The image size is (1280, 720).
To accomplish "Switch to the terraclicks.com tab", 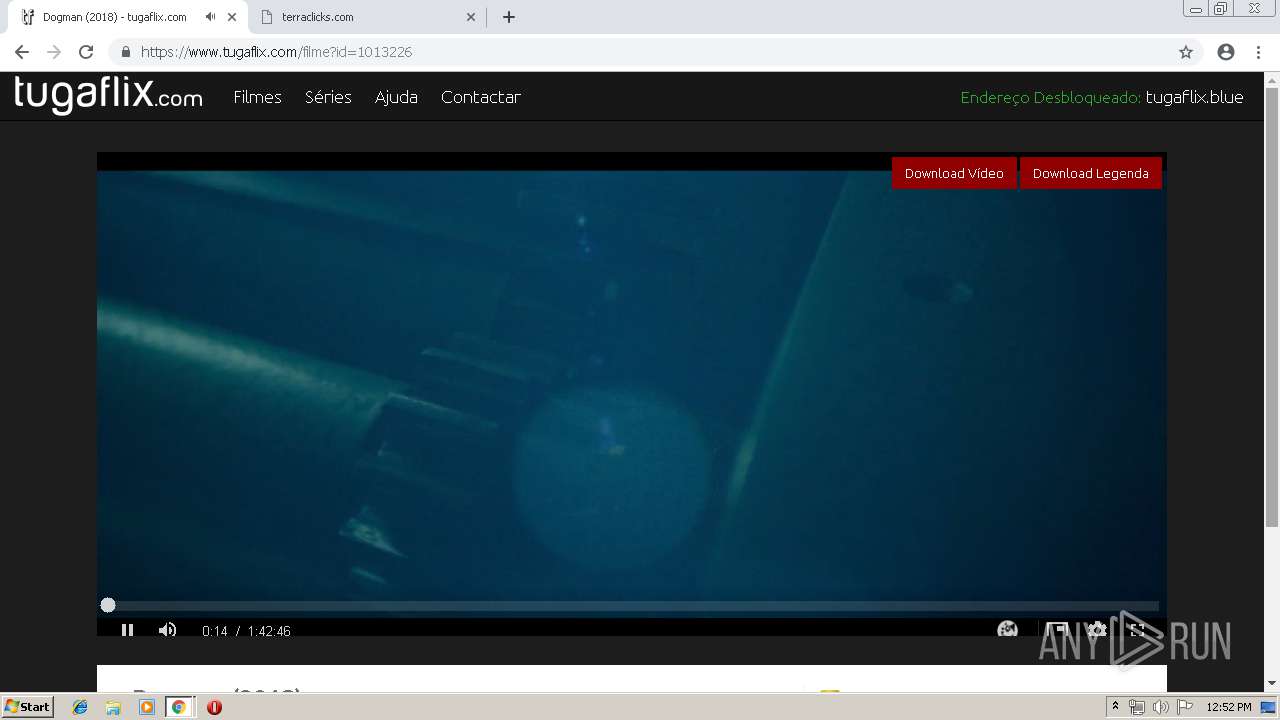I will [366, 17].
